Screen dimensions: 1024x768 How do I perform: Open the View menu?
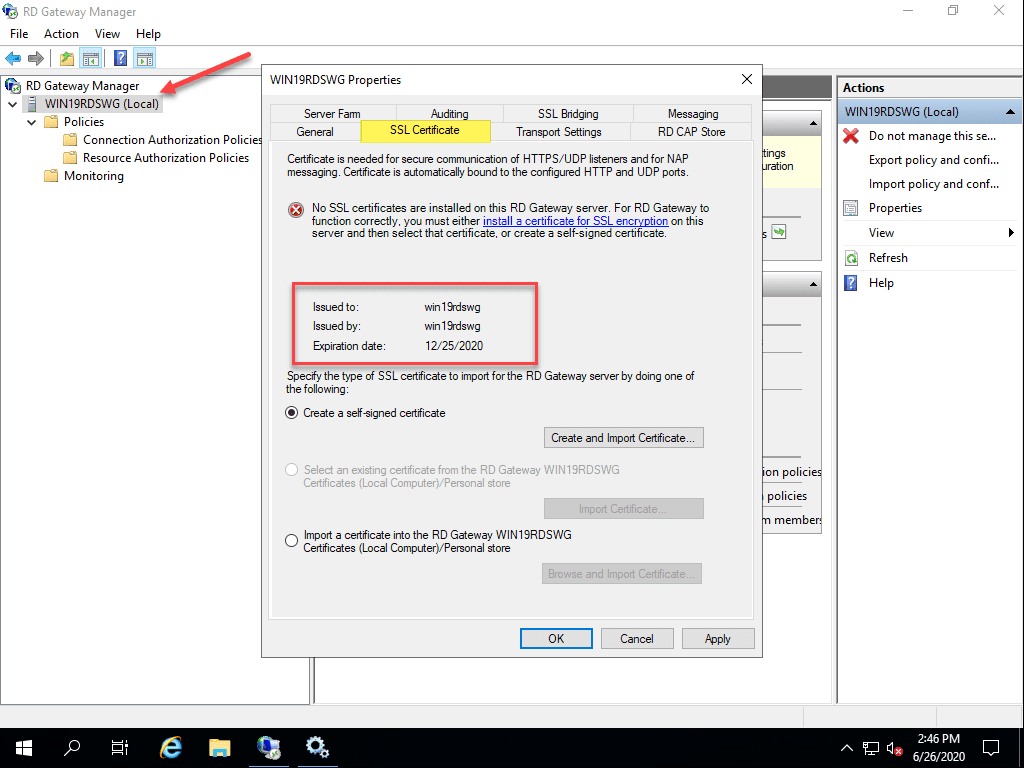107,34
